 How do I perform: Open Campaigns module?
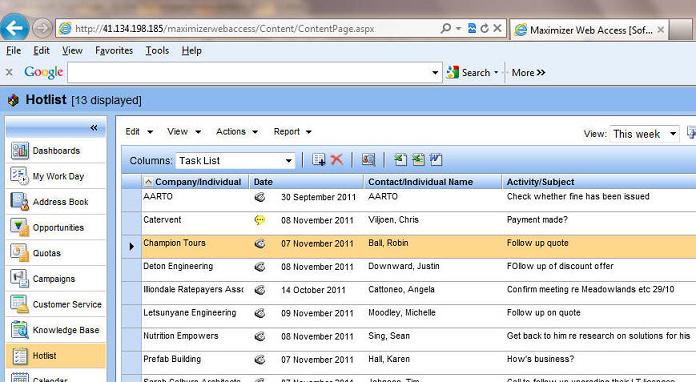55,279
